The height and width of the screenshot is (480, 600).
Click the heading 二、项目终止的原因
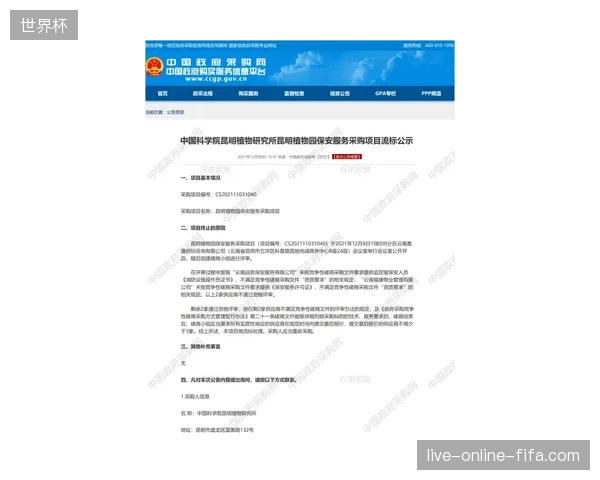tap(203, 228)
